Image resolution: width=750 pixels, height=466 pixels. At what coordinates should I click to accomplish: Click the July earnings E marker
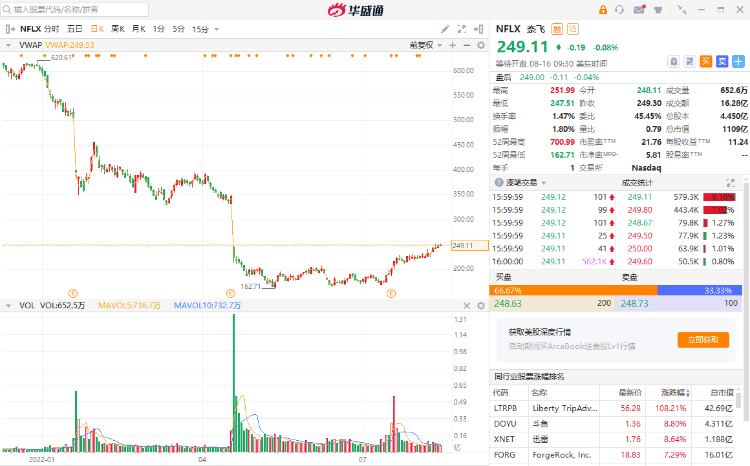tap(391, 293)
